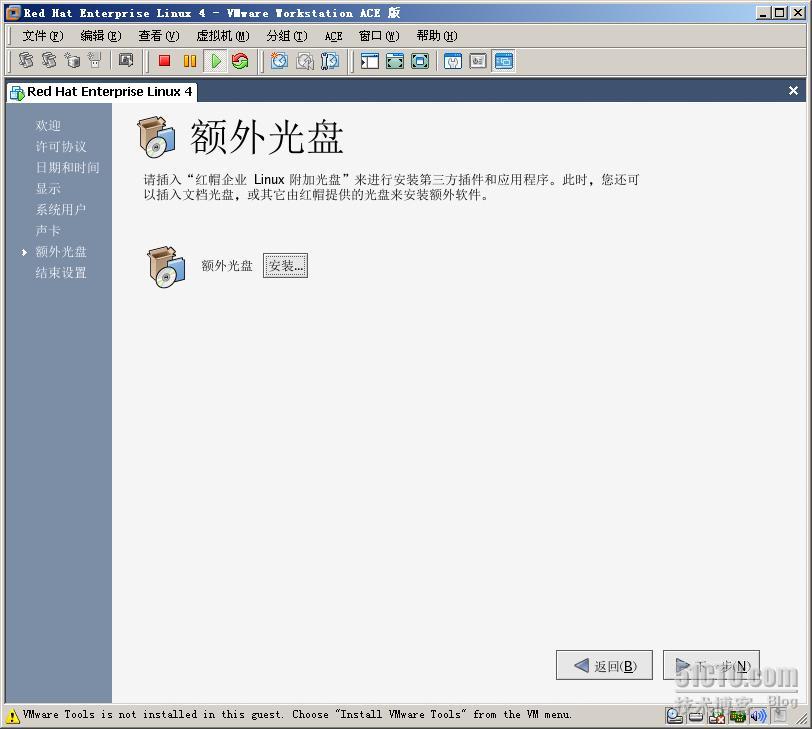Click the 额外光盘 step in sidebar

pyautogui.click(x=61, y=252)
